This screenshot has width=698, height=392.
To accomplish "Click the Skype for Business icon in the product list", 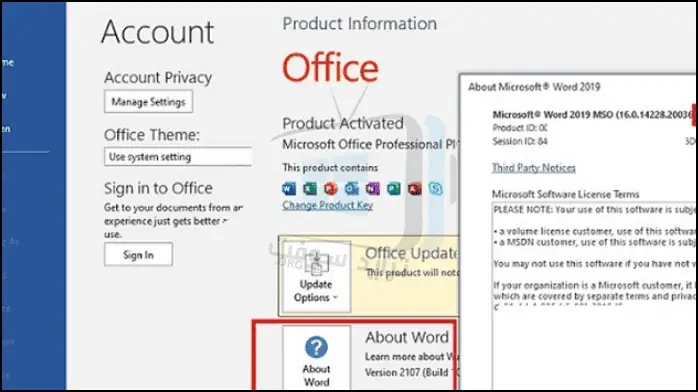I will [x=435, y=189].
